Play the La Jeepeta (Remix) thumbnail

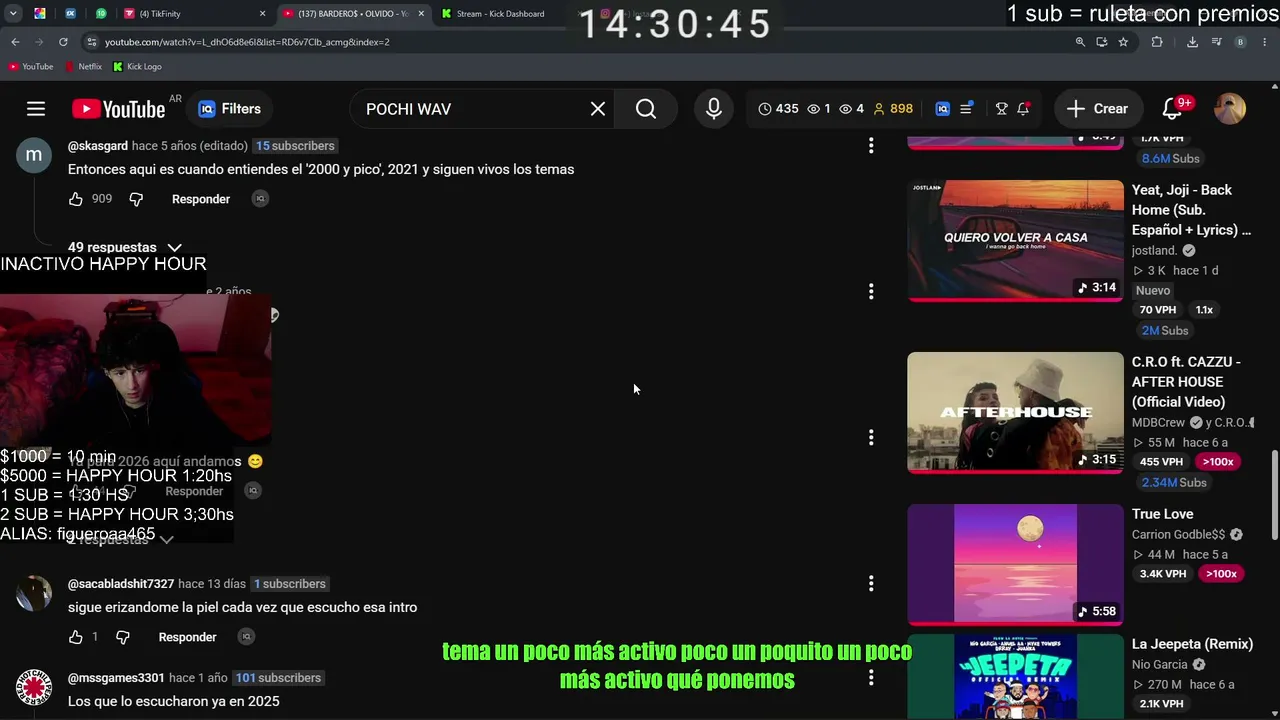coord(1015,677)
